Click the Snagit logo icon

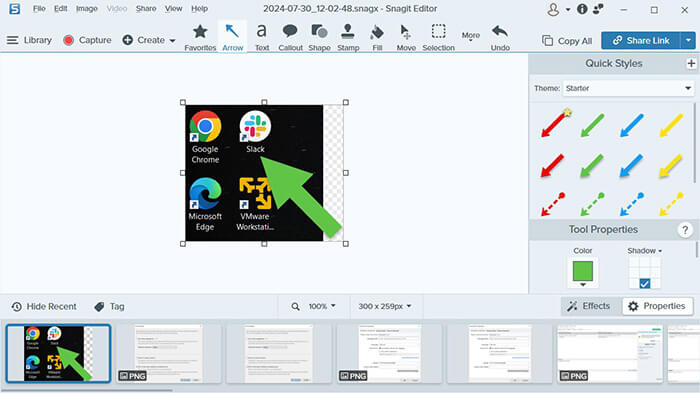pyautogui.click(x=14, y=8)
